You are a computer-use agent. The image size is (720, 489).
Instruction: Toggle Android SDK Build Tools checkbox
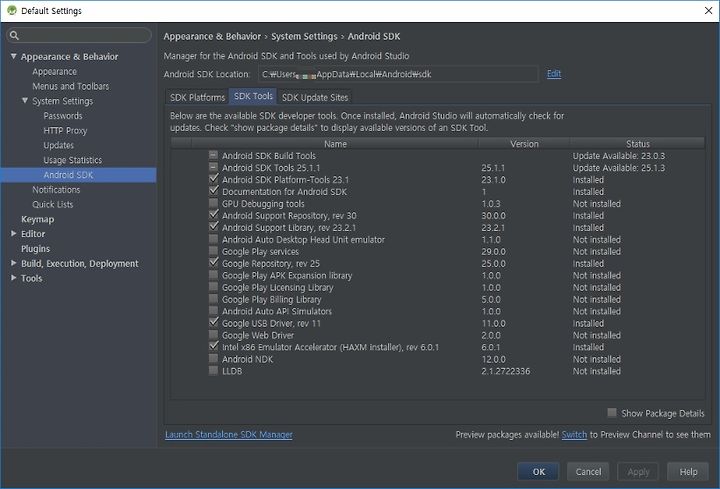click(213, 155)
